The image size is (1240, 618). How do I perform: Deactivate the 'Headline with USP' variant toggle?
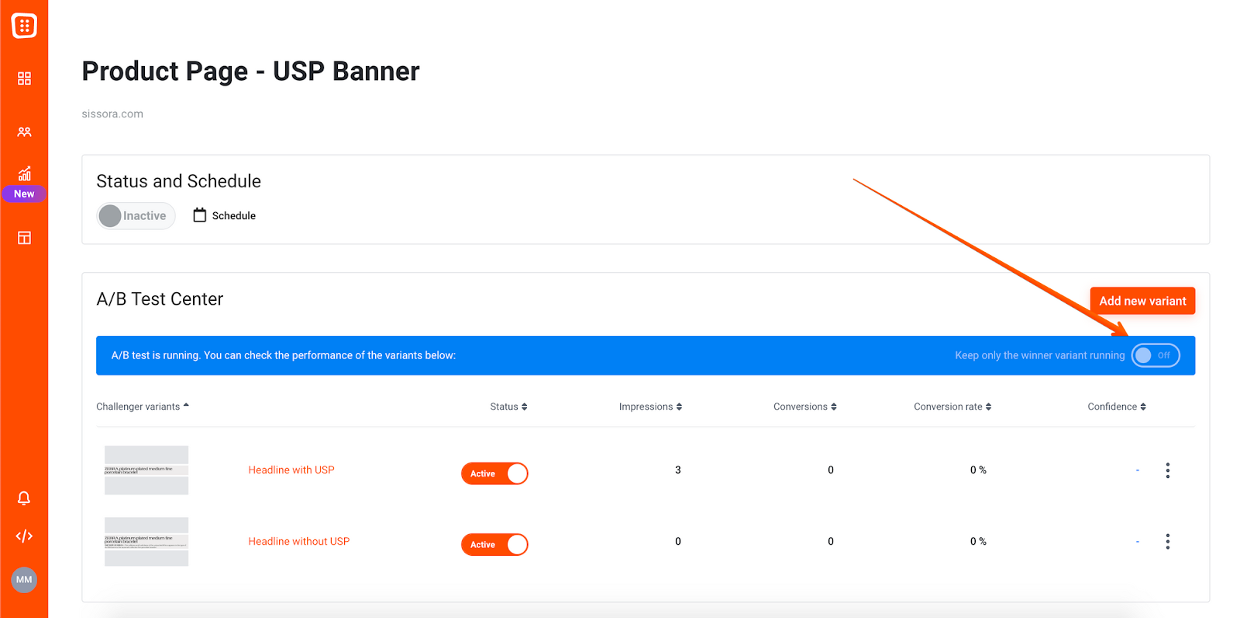494,473
